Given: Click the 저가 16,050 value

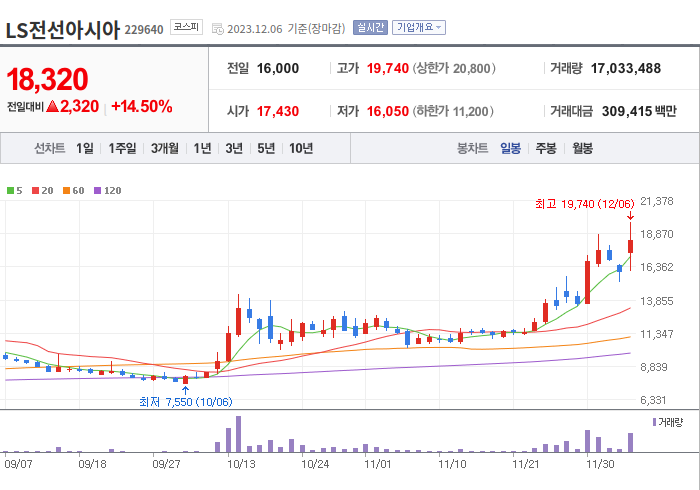Looking at the screenshot, I should coord(388,111).
